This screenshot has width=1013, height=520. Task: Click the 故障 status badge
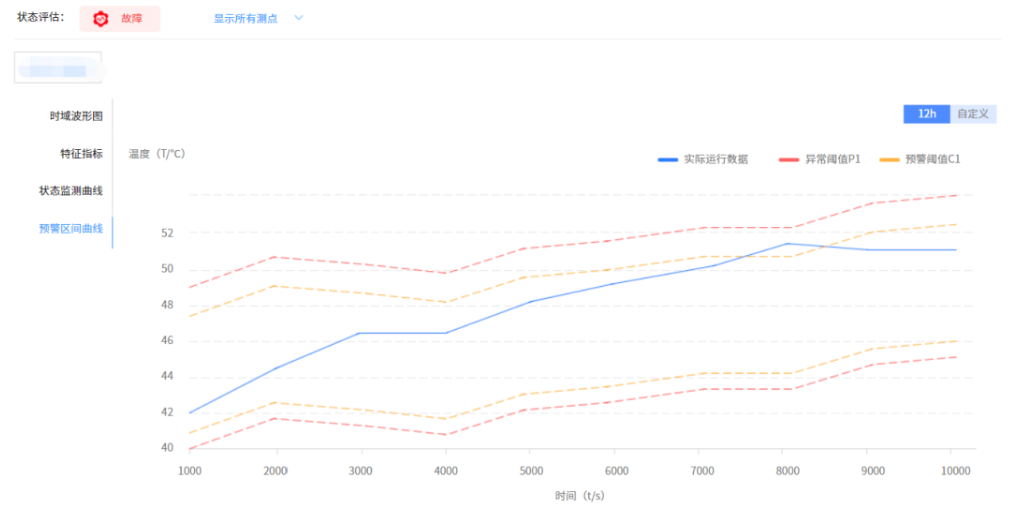(131, 19)
